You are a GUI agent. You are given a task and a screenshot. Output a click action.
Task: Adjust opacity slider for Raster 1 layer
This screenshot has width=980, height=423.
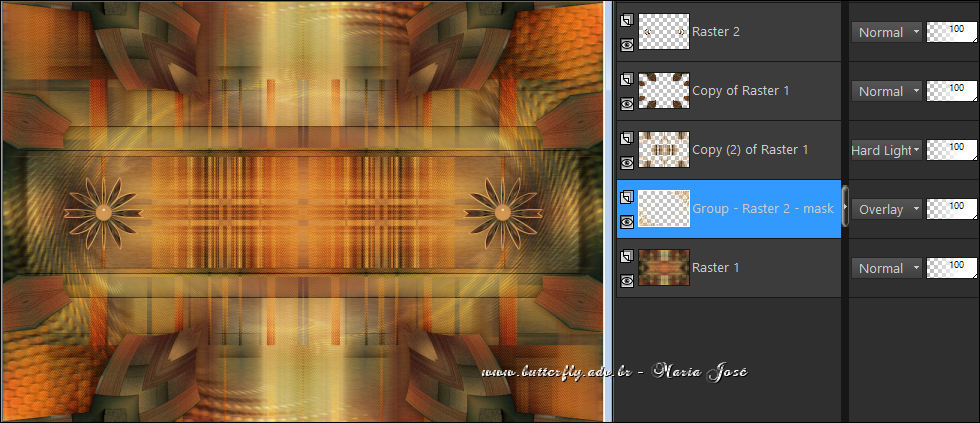(952, 267)
